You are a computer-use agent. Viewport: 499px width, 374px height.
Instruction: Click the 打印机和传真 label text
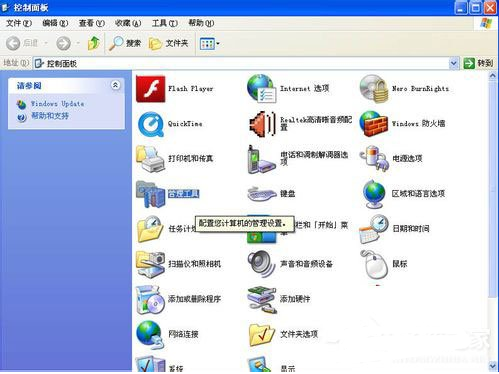point(190,159)
